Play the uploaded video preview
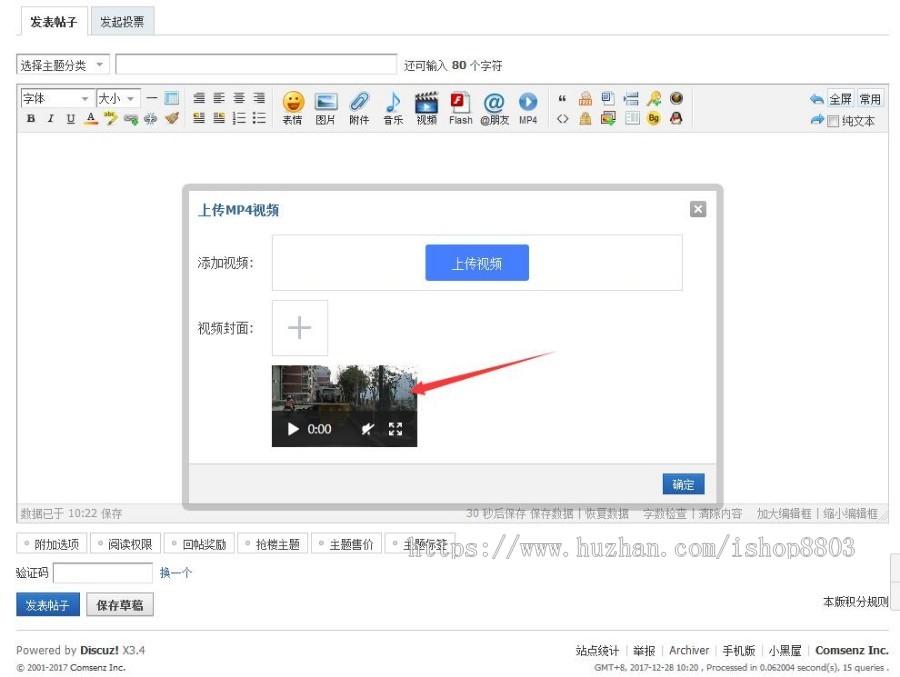The width and height of the screenshot is (900, 677). point(291,428)
